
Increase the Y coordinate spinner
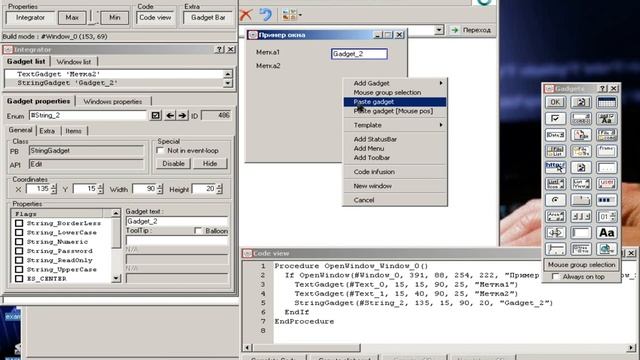click(x=100, y=187)
